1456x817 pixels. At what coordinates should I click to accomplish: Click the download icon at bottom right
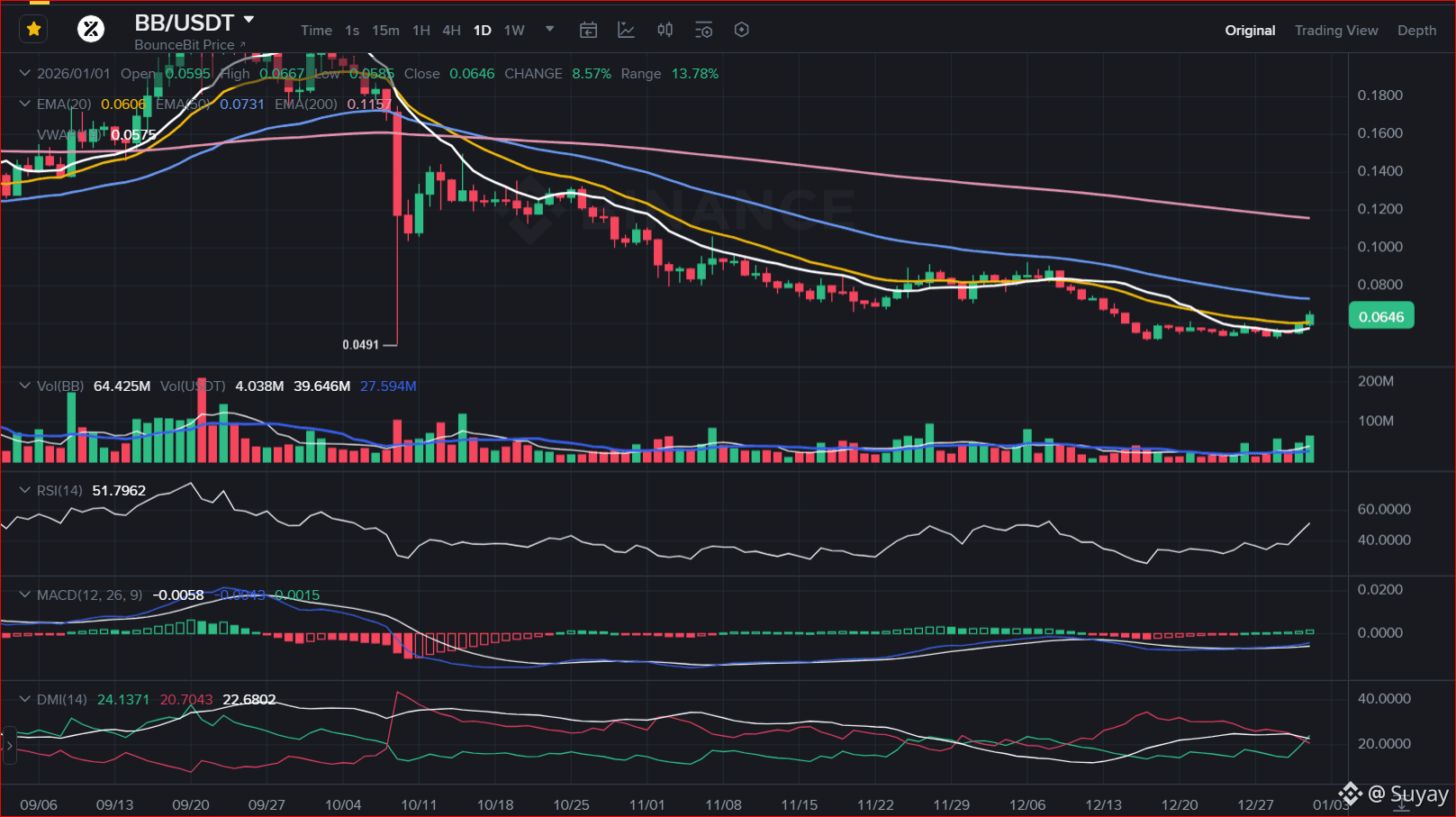[1401, 803]
